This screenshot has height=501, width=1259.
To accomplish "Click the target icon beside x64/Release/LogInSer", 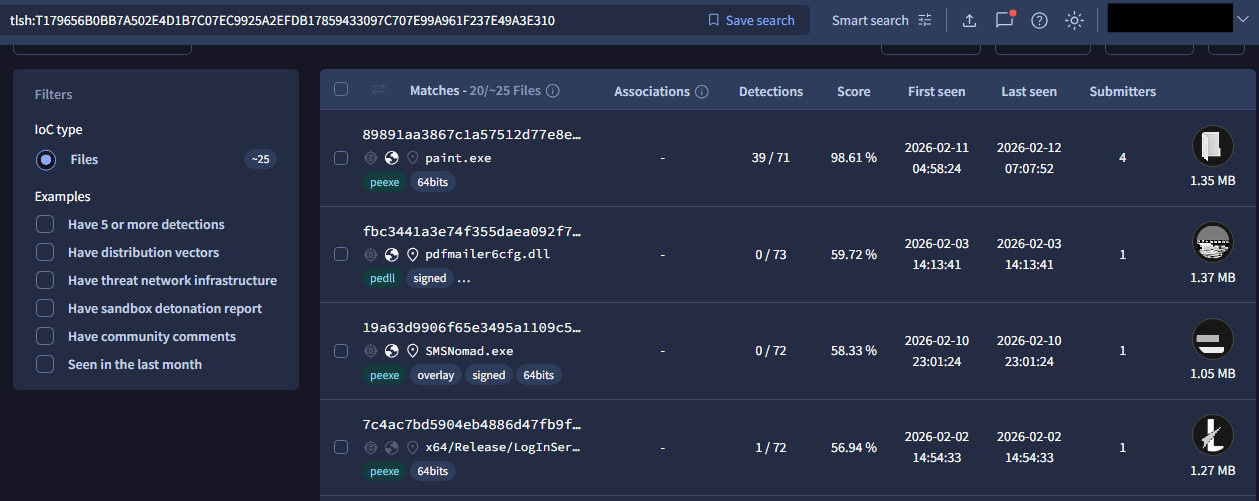I will click(x=370, y=447).
